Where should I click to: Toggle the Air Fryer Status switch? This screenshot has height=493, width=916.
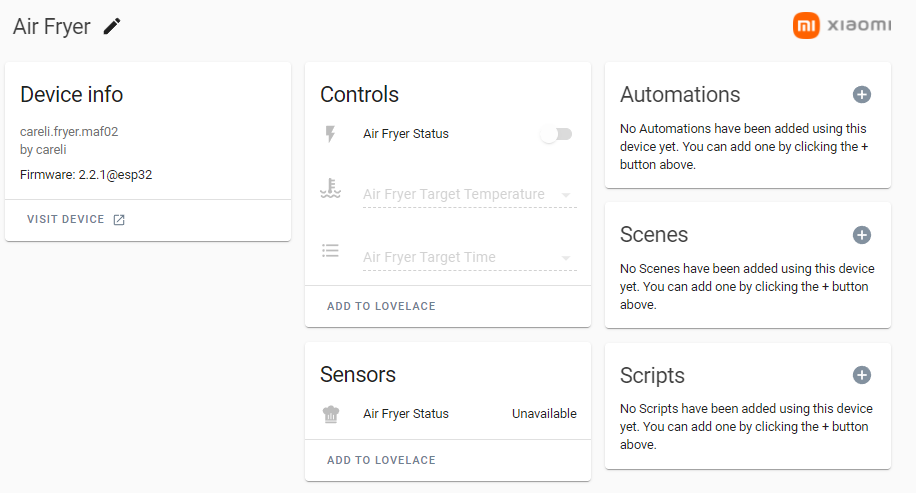[556, 134]
